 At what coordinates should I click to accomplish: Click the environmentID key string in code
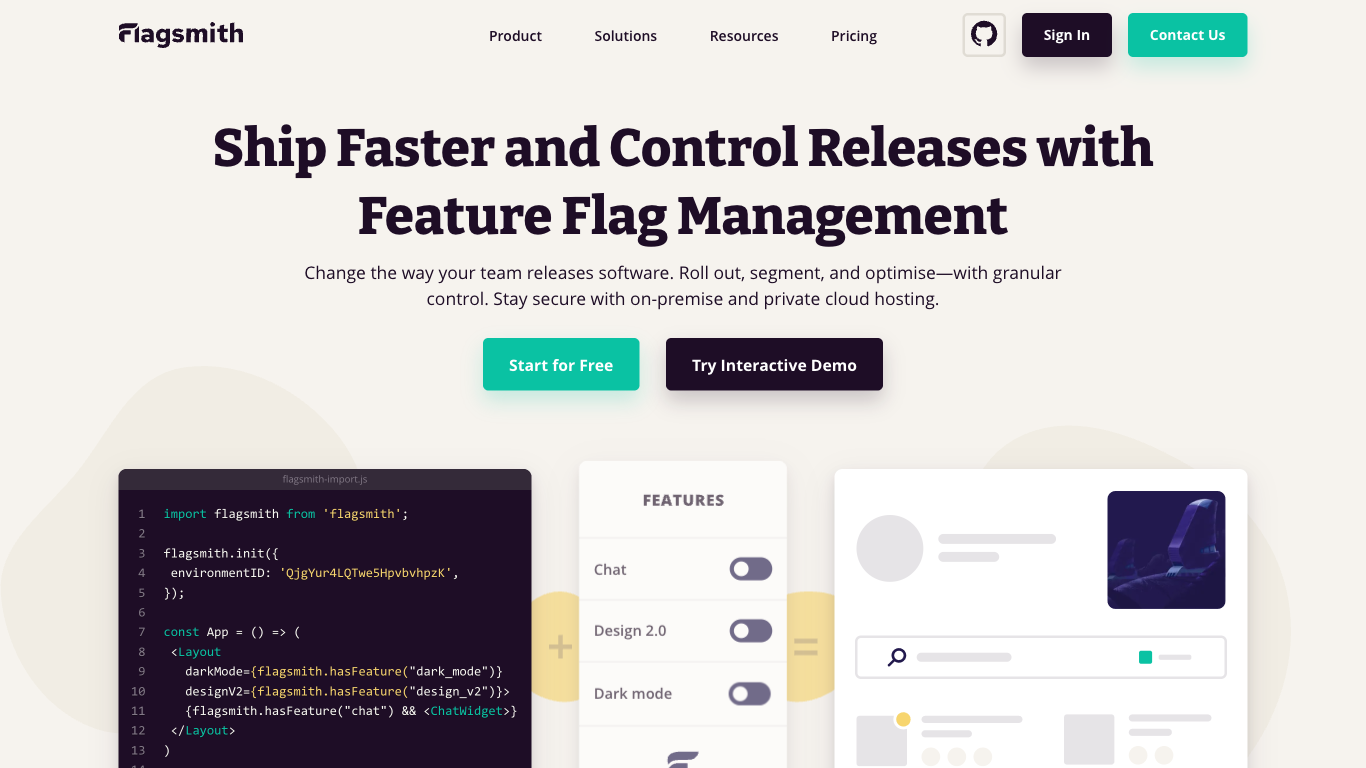tap(367, 573)
